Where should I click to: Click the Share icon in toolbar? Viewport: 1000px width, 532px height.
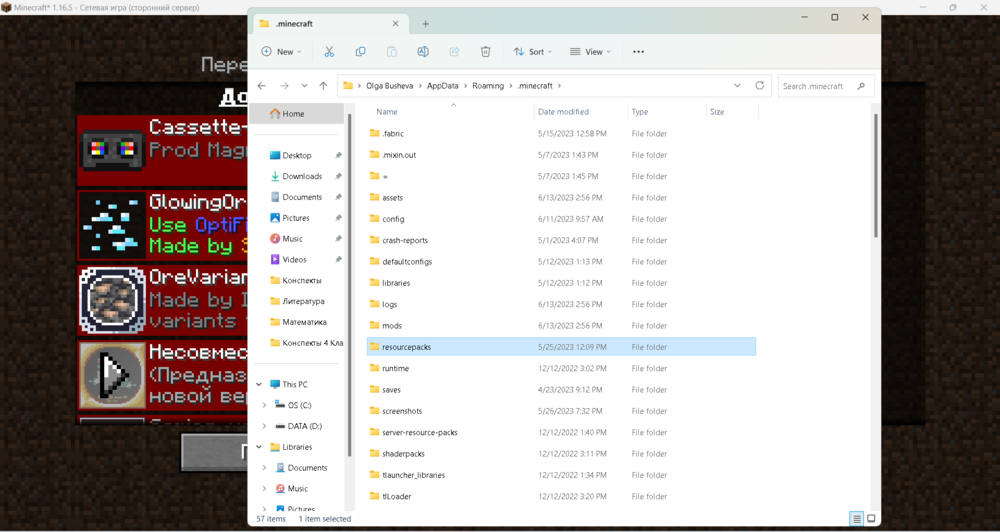coord(454,52)
